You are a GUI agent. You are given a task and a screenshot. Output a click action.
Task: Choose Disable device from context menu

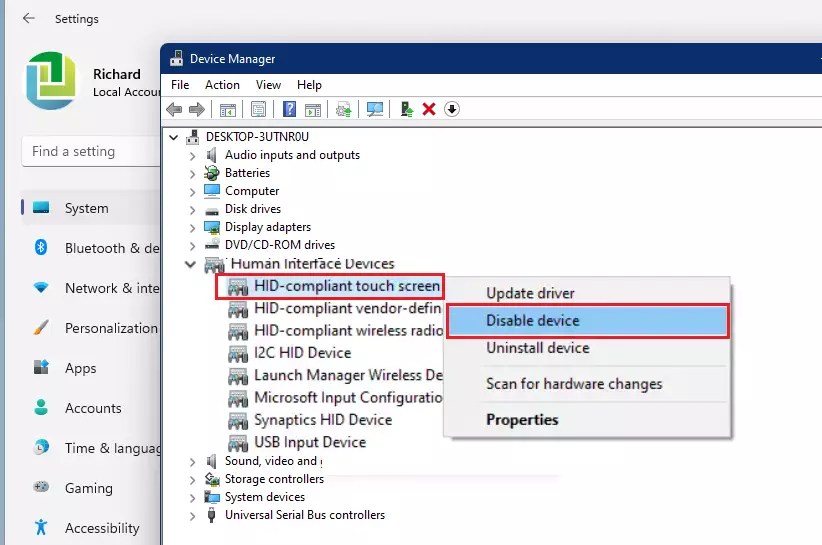click(587, 320)
